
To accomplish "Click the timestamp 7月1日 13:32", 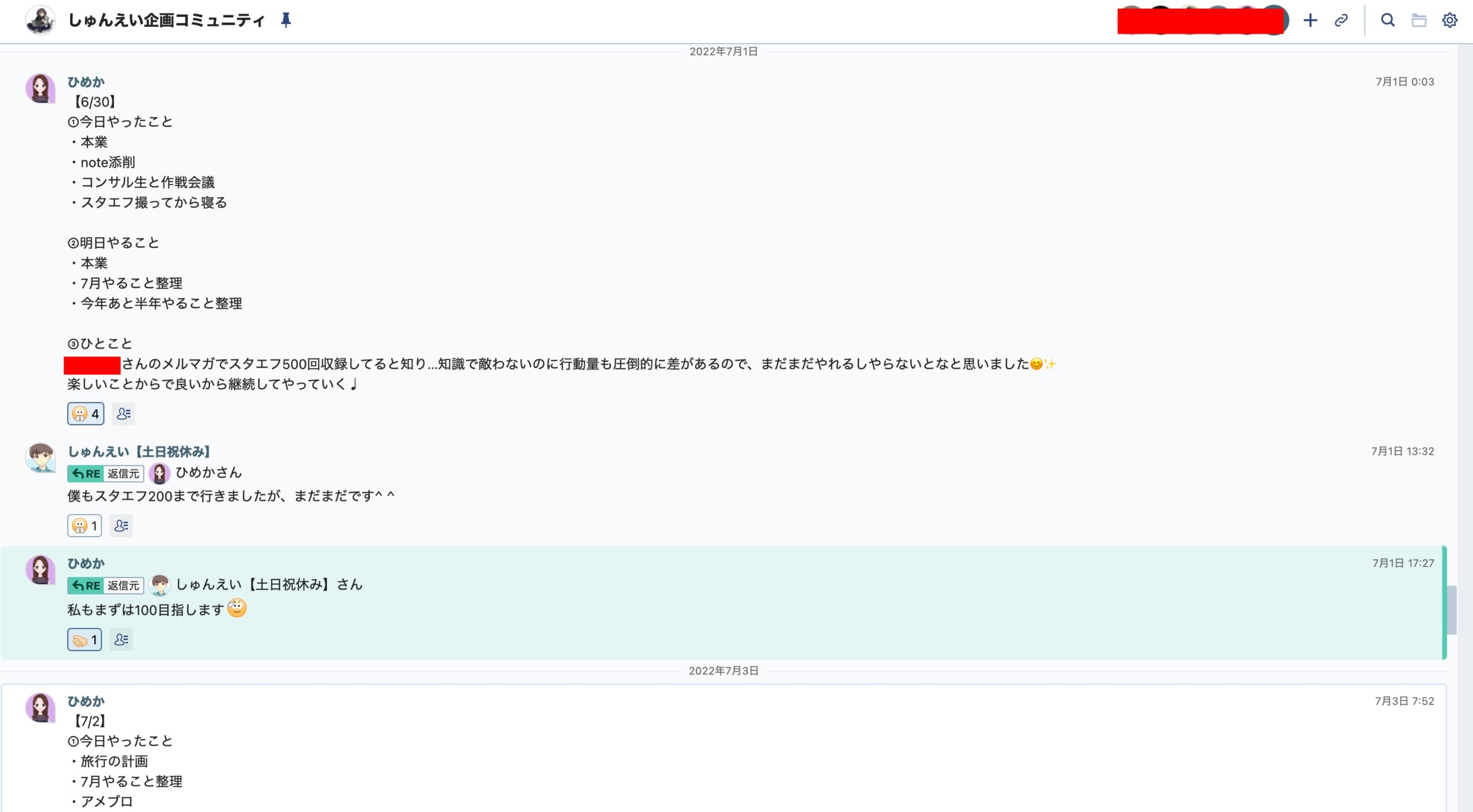I will point(1402,451).
